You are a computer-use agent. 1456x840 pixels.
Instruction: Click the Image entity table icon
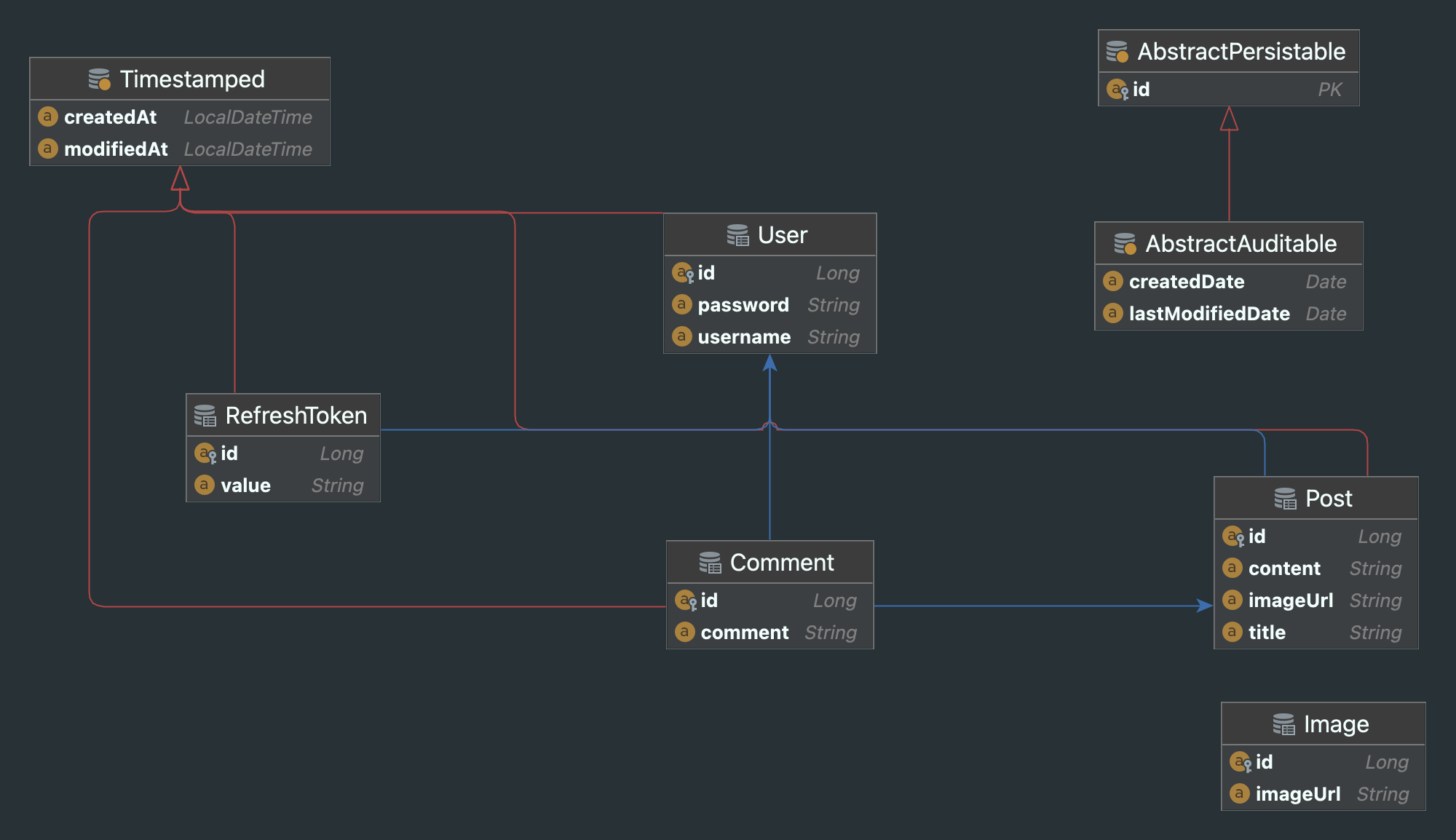coord(1283,724)
